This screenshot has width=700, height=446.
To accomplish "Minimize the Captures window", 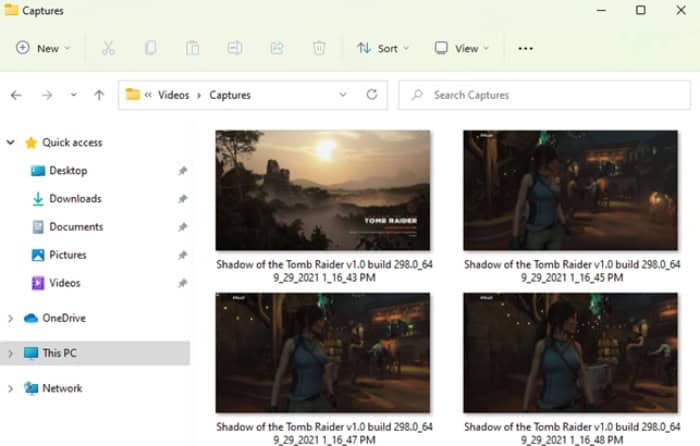I will tap(601, 10).
